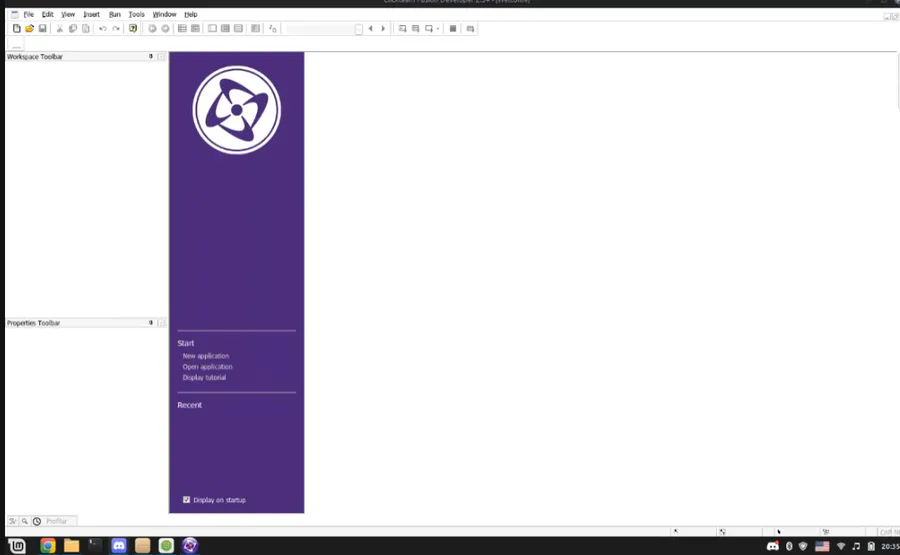Click the Open application link
The image size is (900, 555).
click(207, 367)
